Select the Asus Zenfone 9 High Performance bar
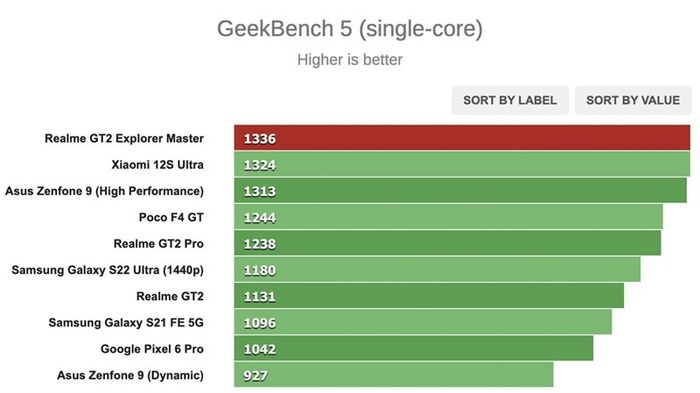This screenshot has height=393, width=700. pyautogui.click(x=460, y=191)
